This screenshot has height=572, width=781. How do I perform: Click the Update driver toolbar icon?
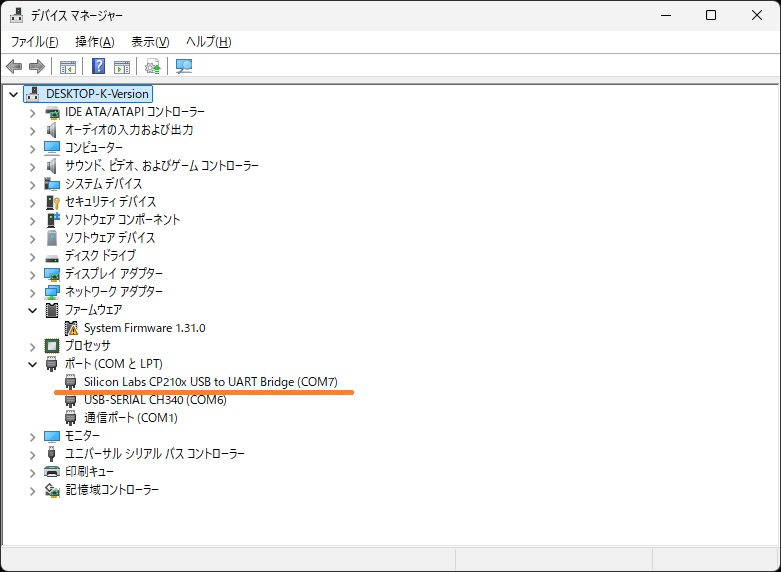152,67
